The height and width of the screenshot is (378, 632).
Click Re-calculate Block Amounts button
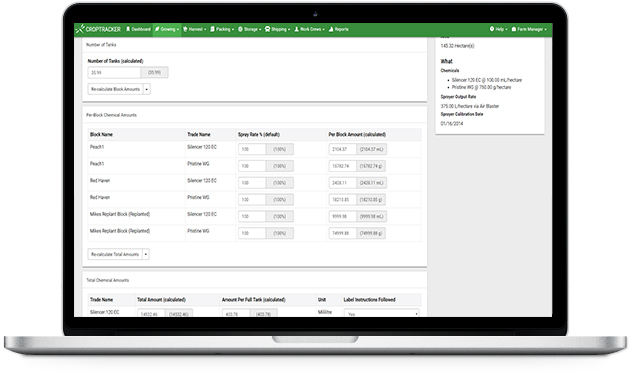(x=115, y=89)
